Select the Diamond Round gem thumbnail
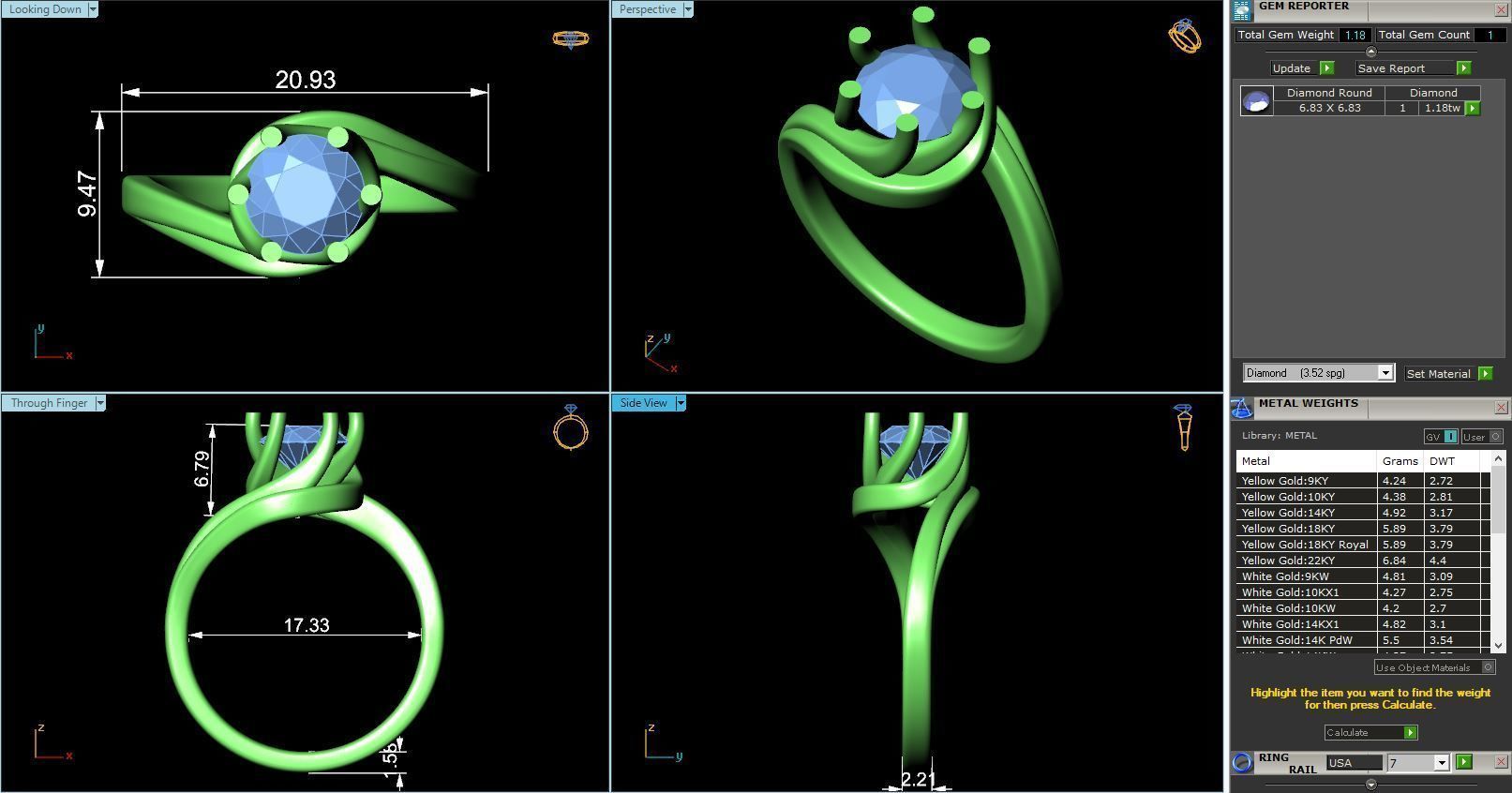This screenshot has width=1512, height=793. pyautogui.click(x=1256, y=100)
